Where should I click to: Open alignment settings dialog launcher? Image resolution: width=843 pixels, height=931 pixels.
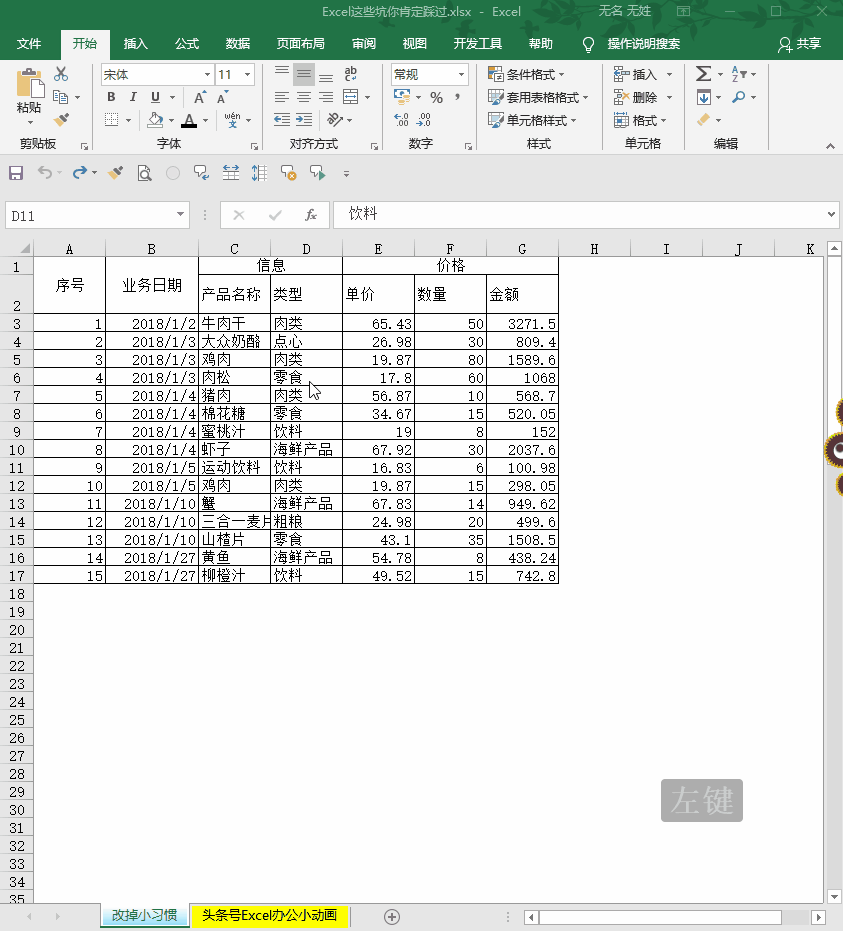click(x=375, y=146)
